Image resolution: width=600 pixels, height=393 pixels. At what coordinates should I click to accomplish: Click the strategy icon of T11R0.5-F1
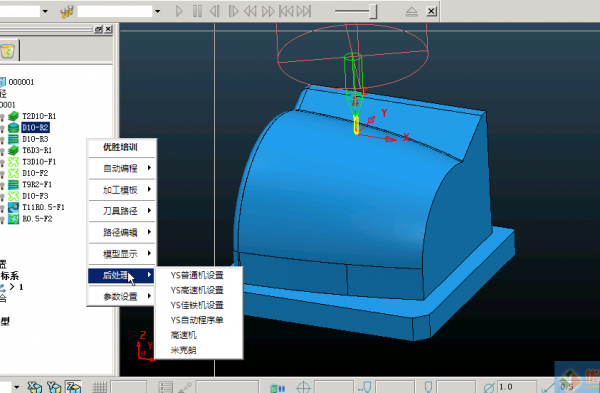click(13, 207)
